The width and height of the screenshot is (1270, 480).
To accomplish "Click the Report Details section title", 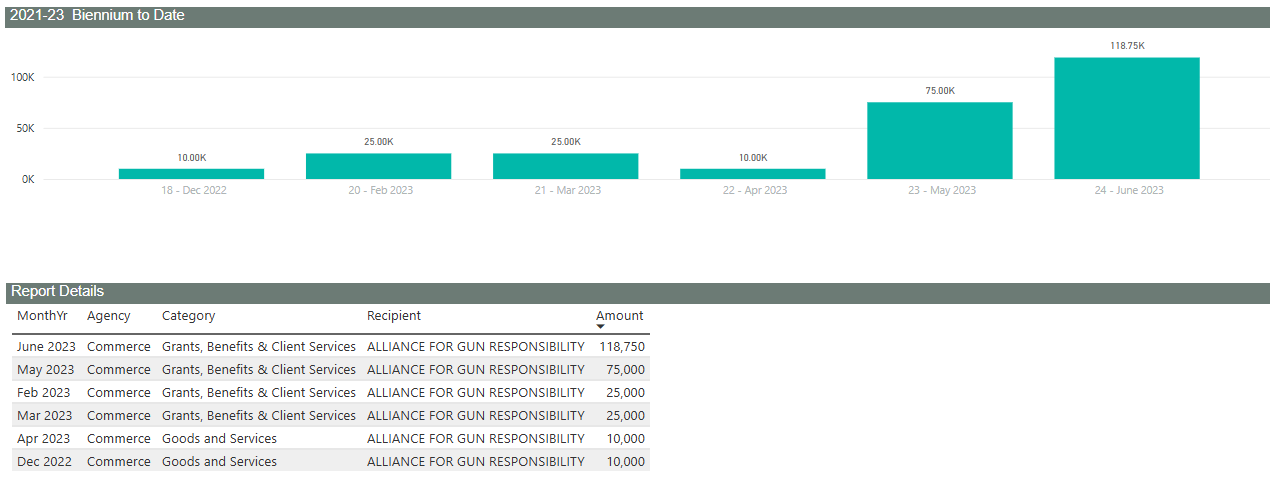I will tap(57, 292).
